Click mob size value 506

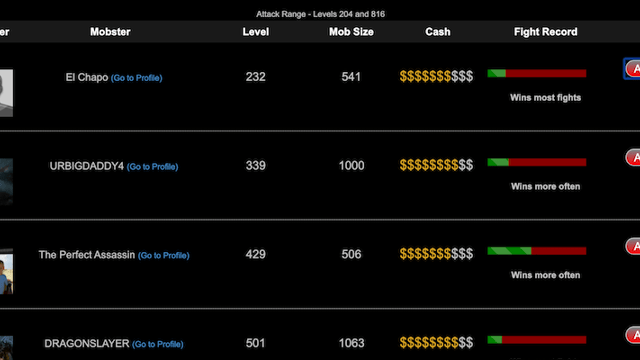[x=351, y=254]
